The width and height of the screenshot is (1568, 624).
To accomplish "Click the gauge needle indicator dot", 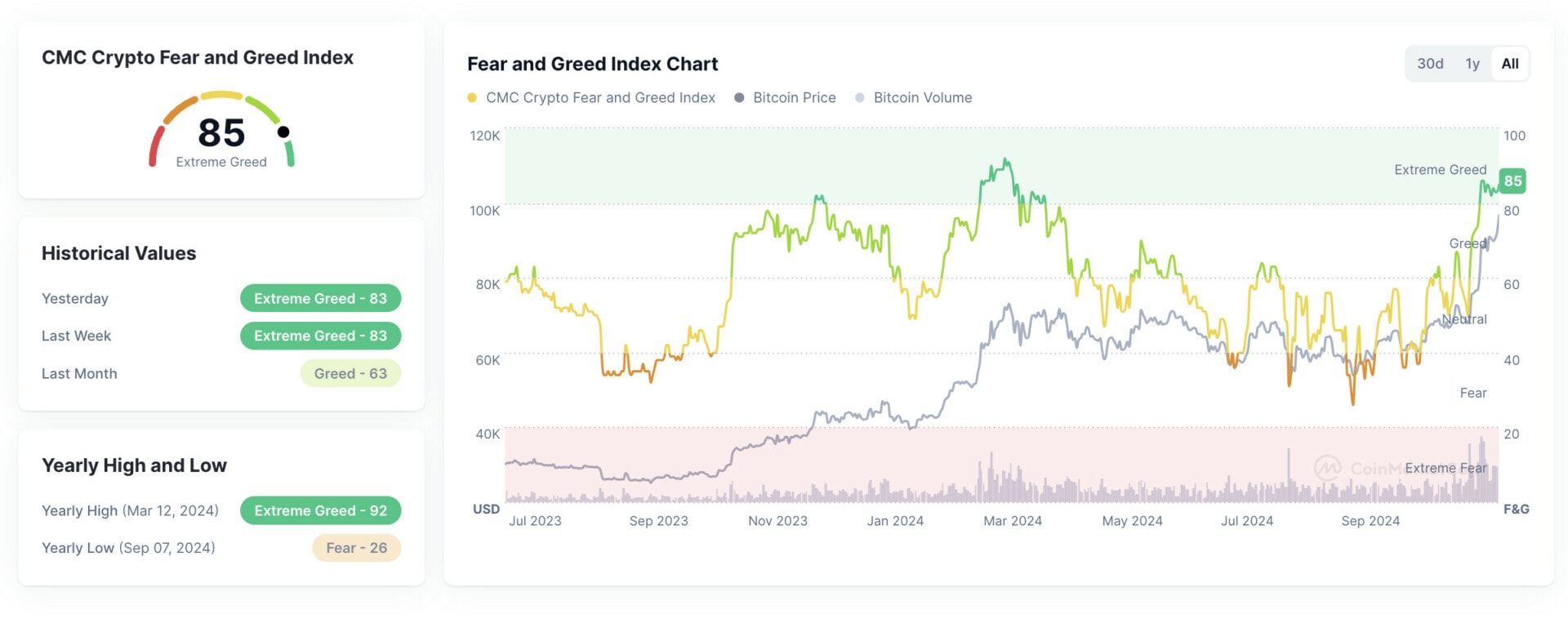I will (285, 131).
